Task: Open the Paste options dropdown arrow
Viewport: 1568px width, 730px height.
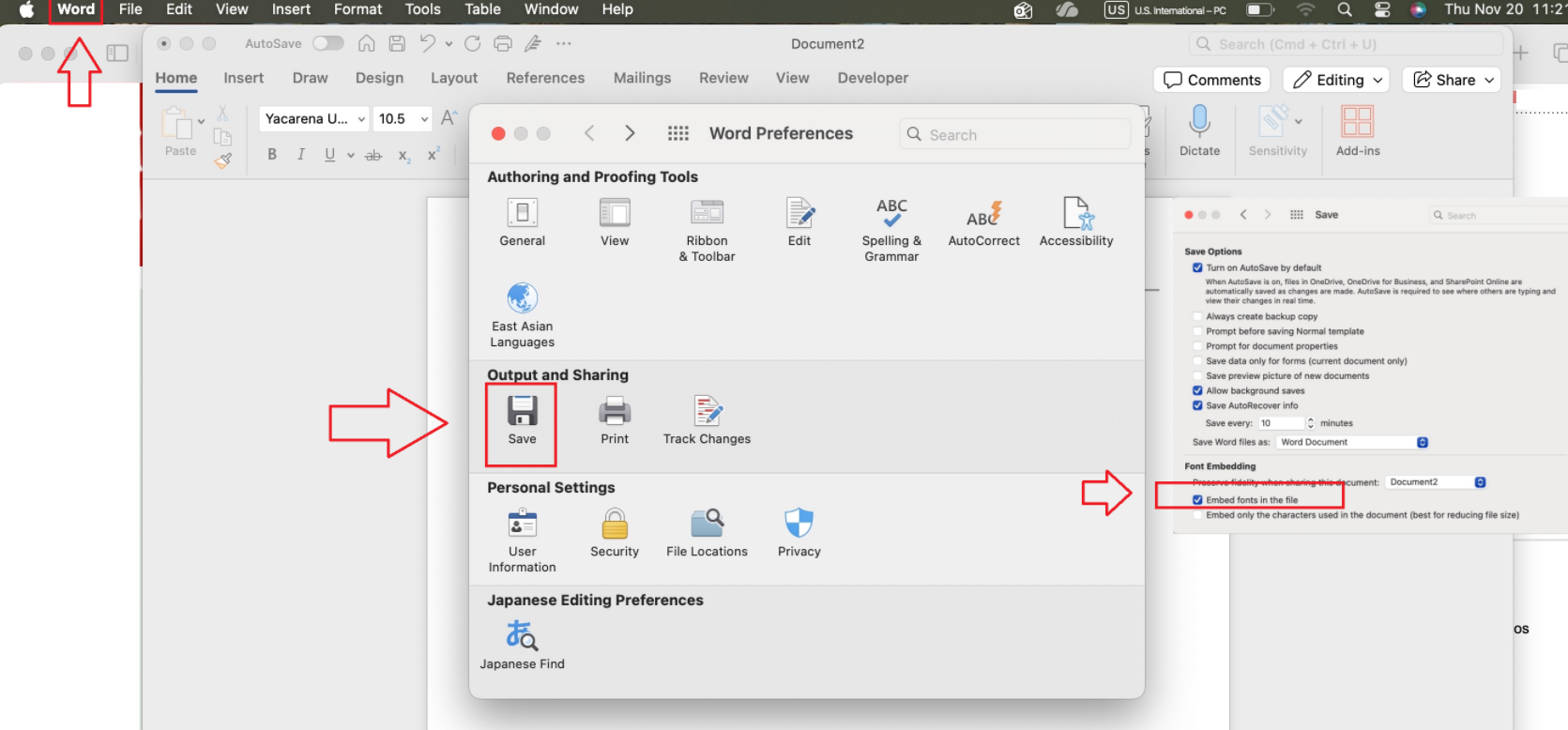Action: coord(201,121)
